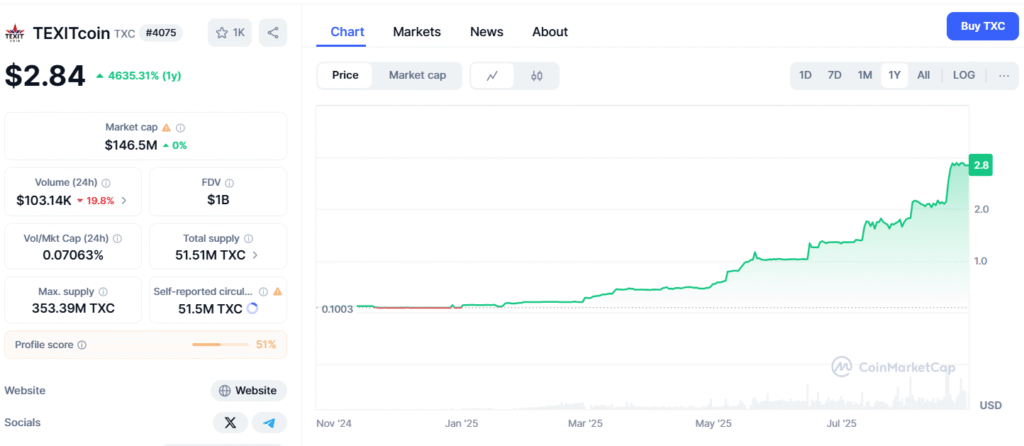The image size is (1024, 446).
Task: Open the About tab
Action: tap(550, 32)
